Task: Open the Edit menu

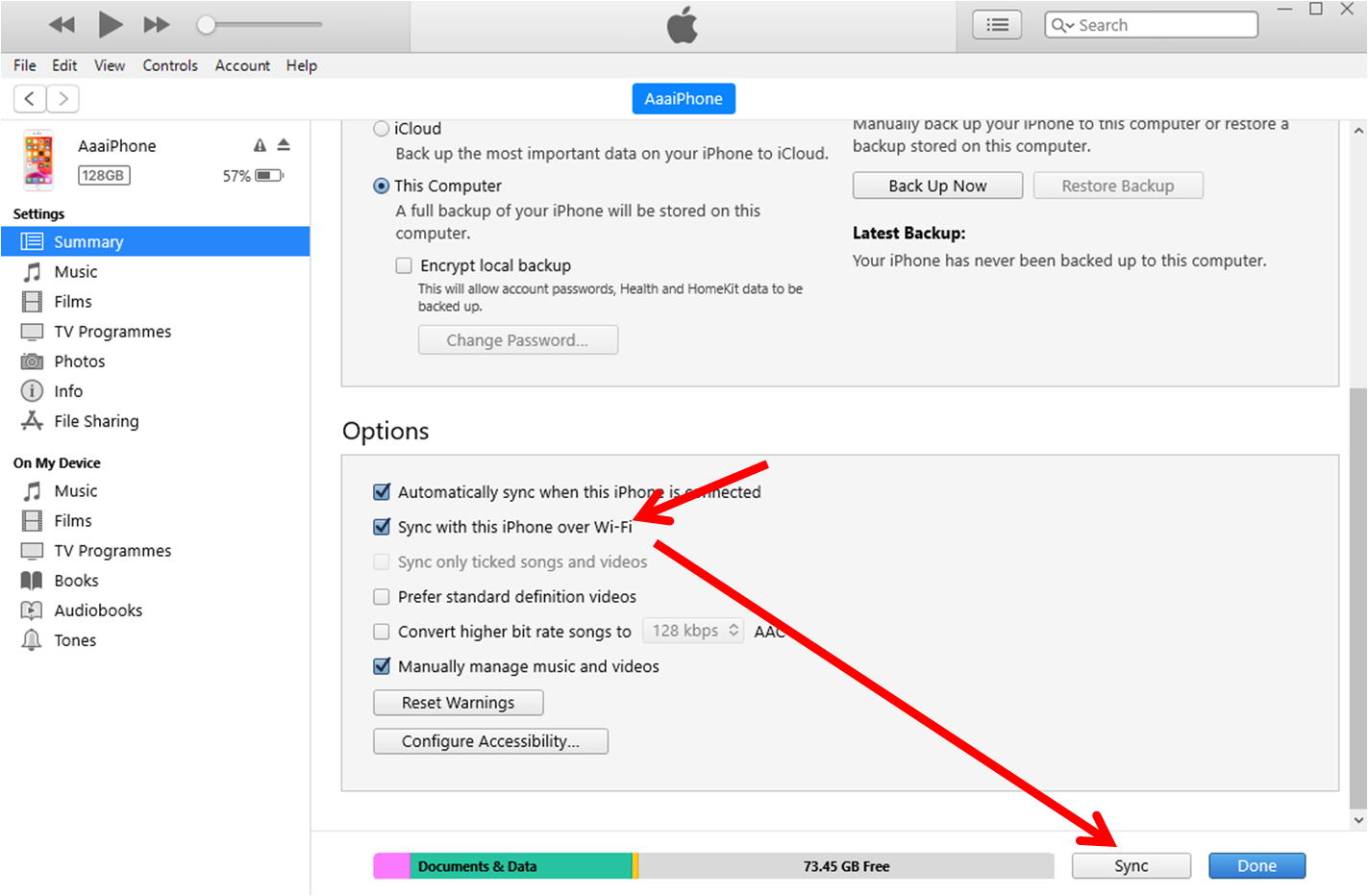Action: click(x=64, y=65)
